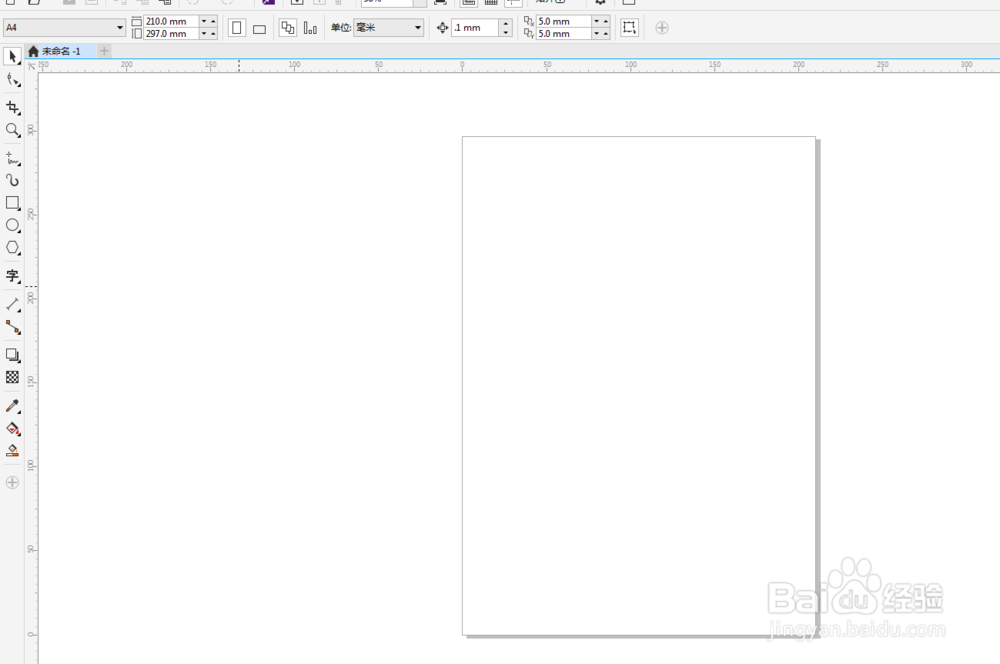Select the Pick tool arrow
This screenshot has width=1000, height=664.
click(x=12, y=57)
